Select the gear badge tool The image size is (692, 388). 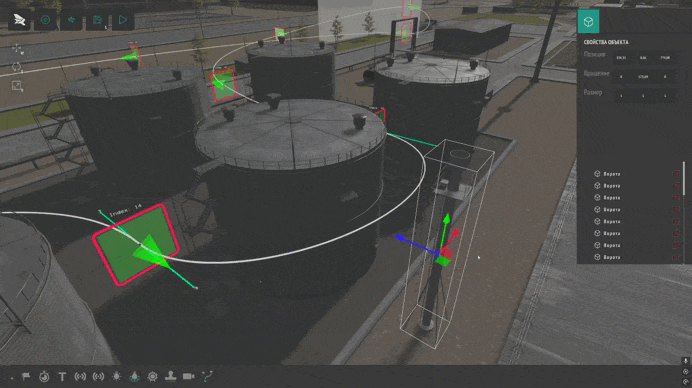(153, 377)
